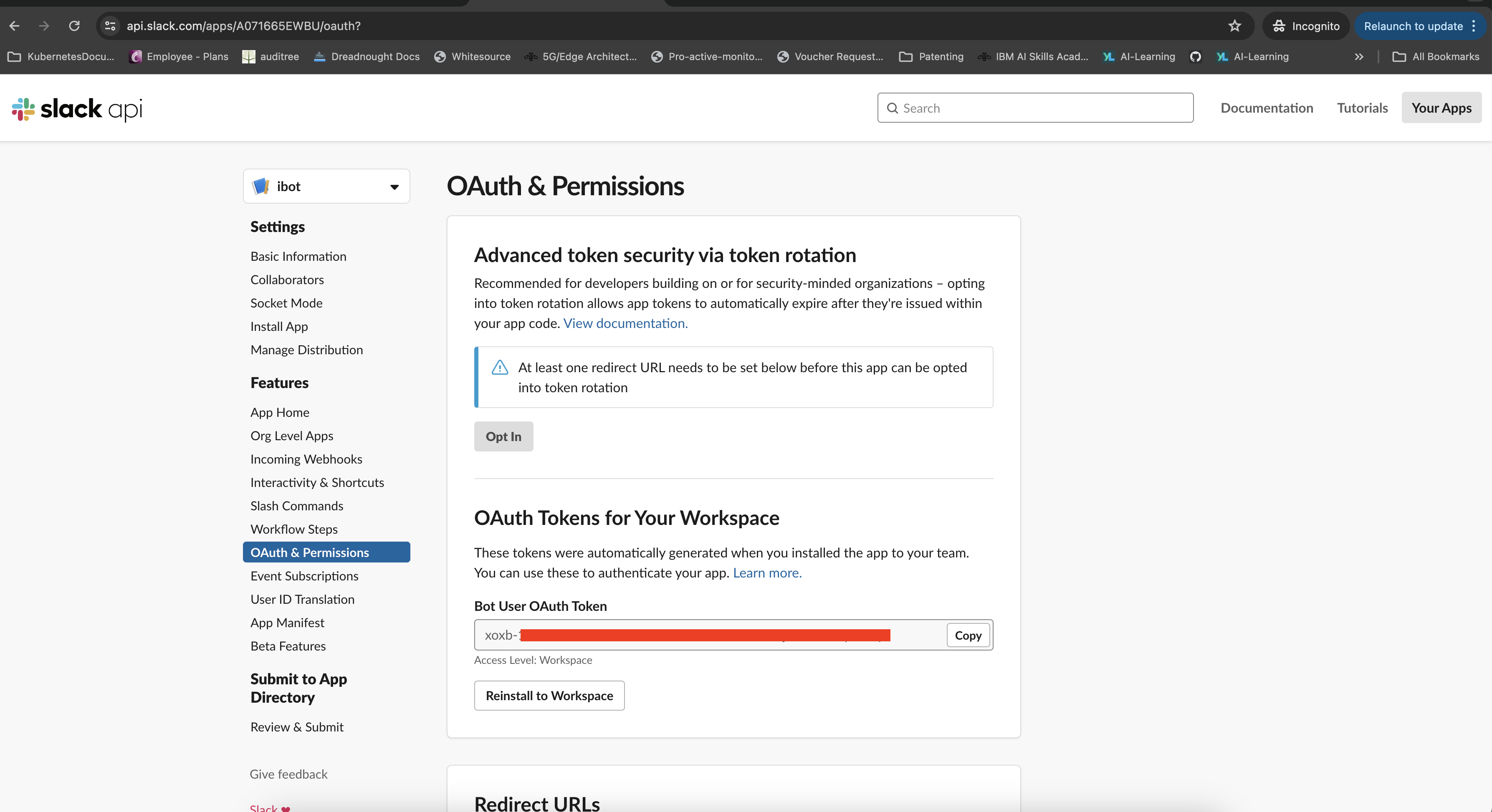This screenshot has width=1492, height=812.
Task: Click the Incognito icon
Action: pyautogui.click(x=1279, y=26)
